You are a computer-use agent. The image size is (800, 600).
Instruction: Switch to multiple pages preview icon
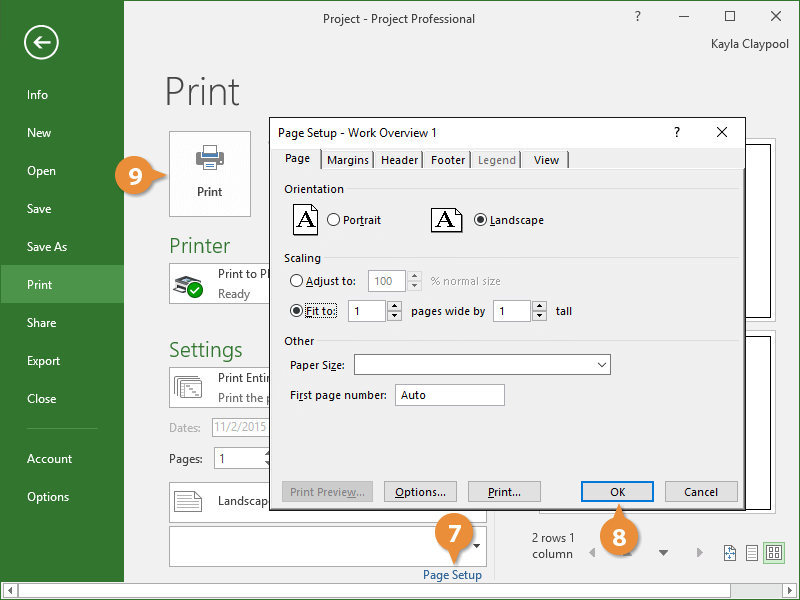point(773,552)
